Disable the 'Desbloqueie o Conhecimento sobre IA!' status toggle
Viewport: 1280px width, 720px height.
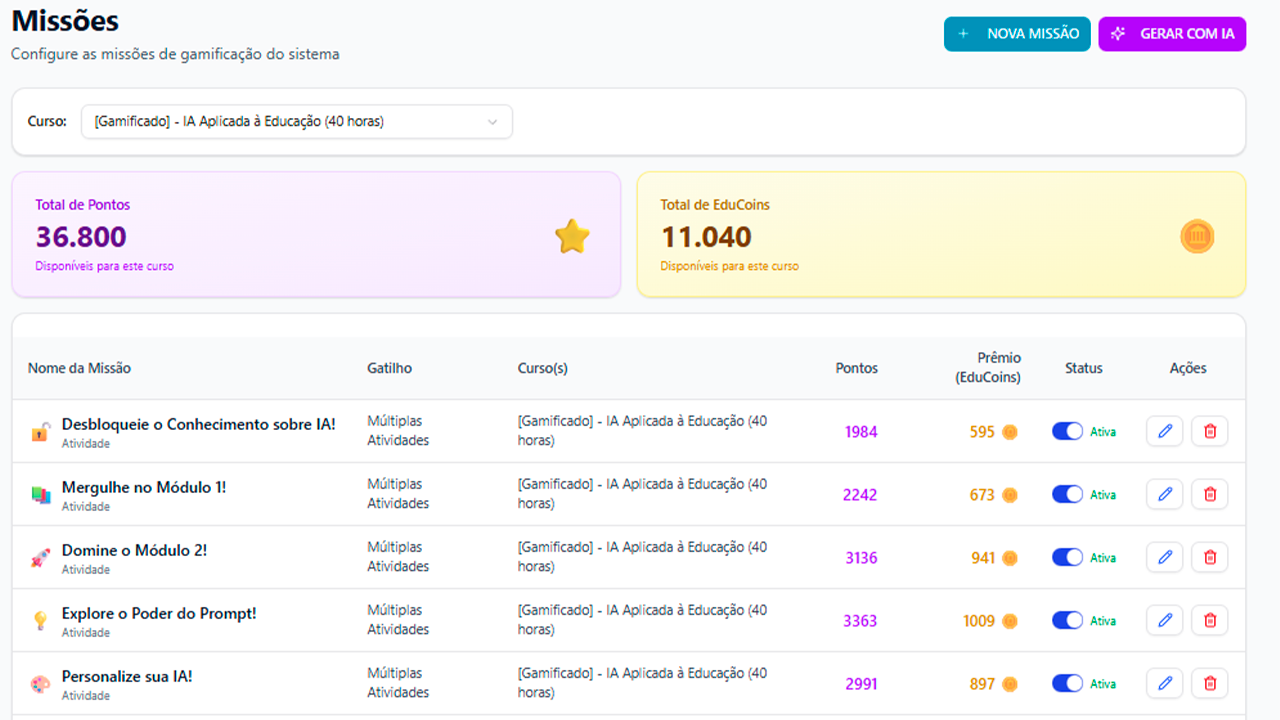(1067, 431)
